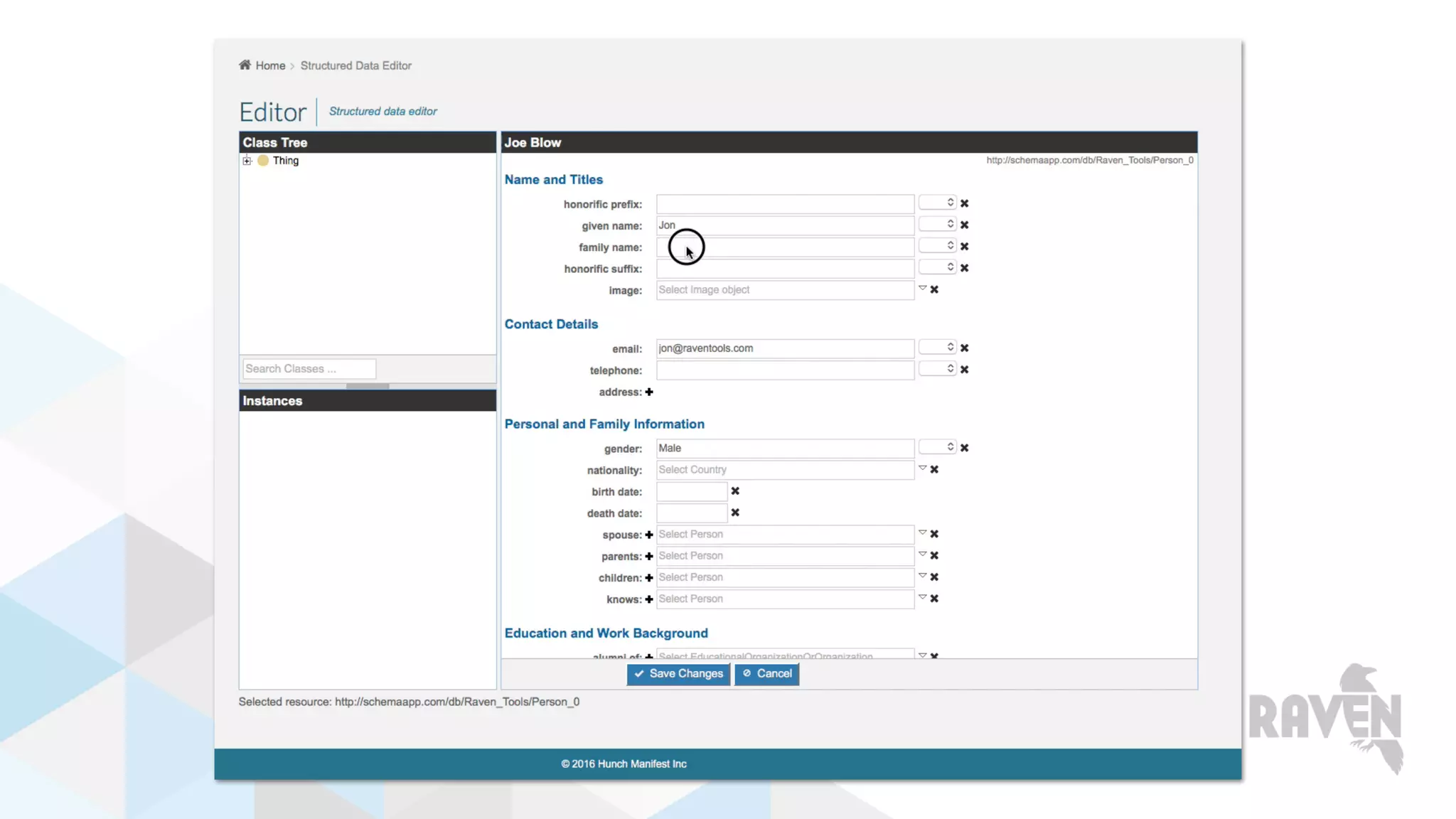The height and width of the screenshot is (819, 1456).
Task: Open language selector for gender field
Action: [x=937, y=447]
